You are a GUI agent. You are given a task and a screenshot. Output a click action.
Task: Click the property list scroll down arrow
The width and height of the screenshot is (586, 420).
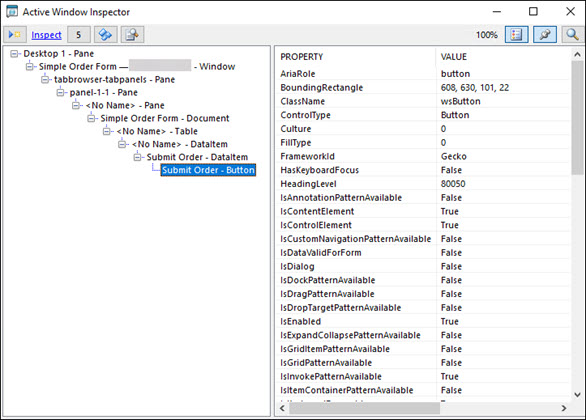pos(577,395)
